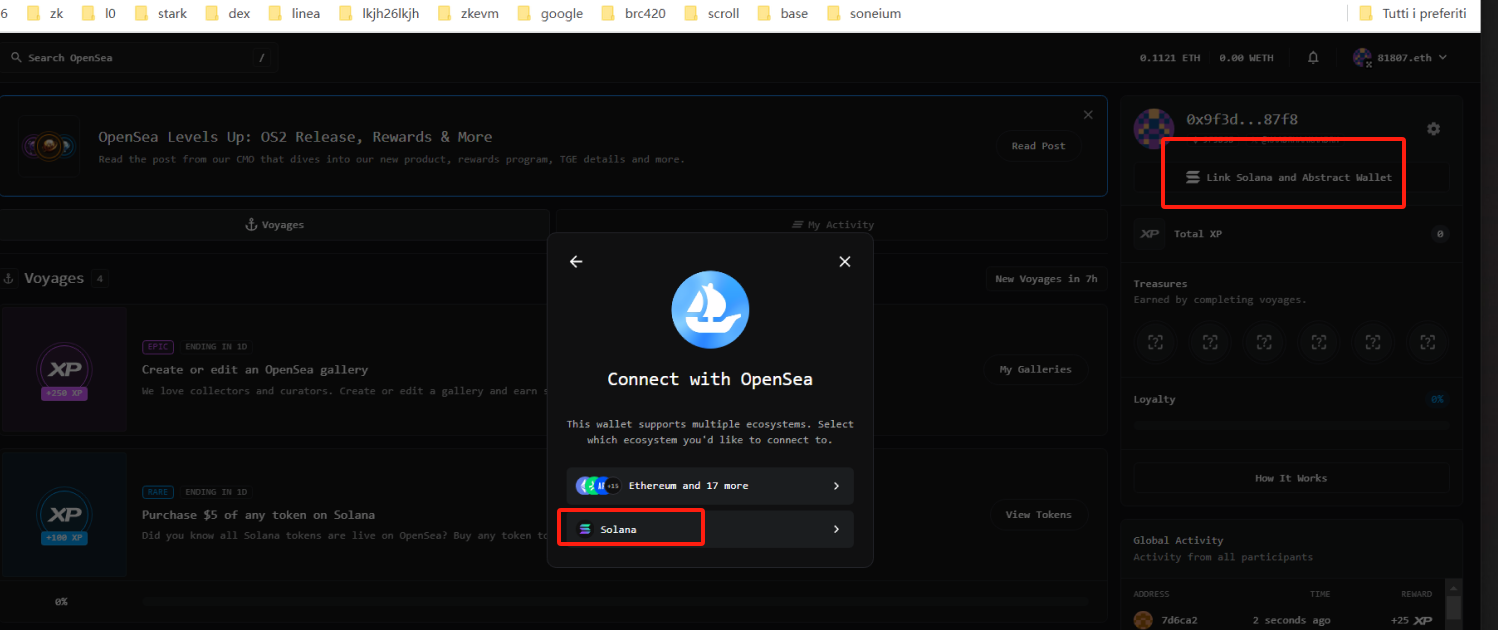This screenshot has height=630, width=1498.
Task: Open the soneium bookmark folder
Action: coord(863,14)
